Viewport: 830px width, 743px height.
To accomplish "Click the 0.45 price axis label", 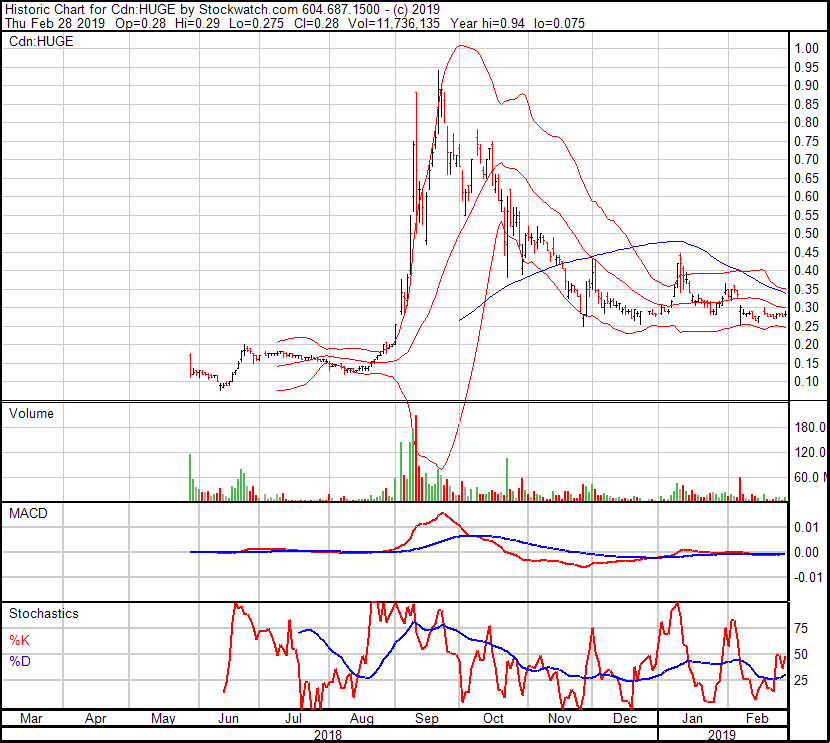I will click(807, 252).
